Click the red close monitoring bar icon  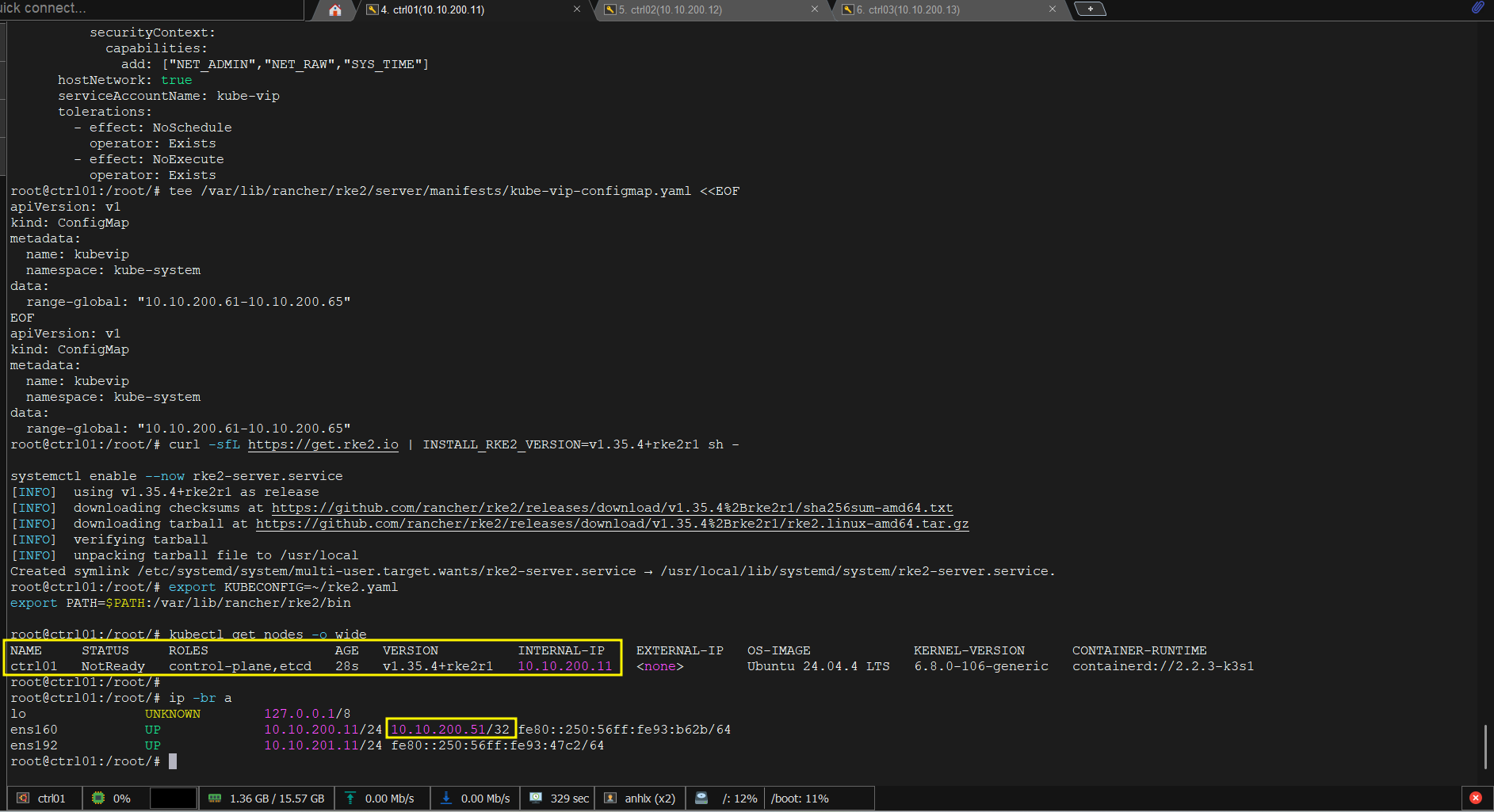(x=1476, y=798)
